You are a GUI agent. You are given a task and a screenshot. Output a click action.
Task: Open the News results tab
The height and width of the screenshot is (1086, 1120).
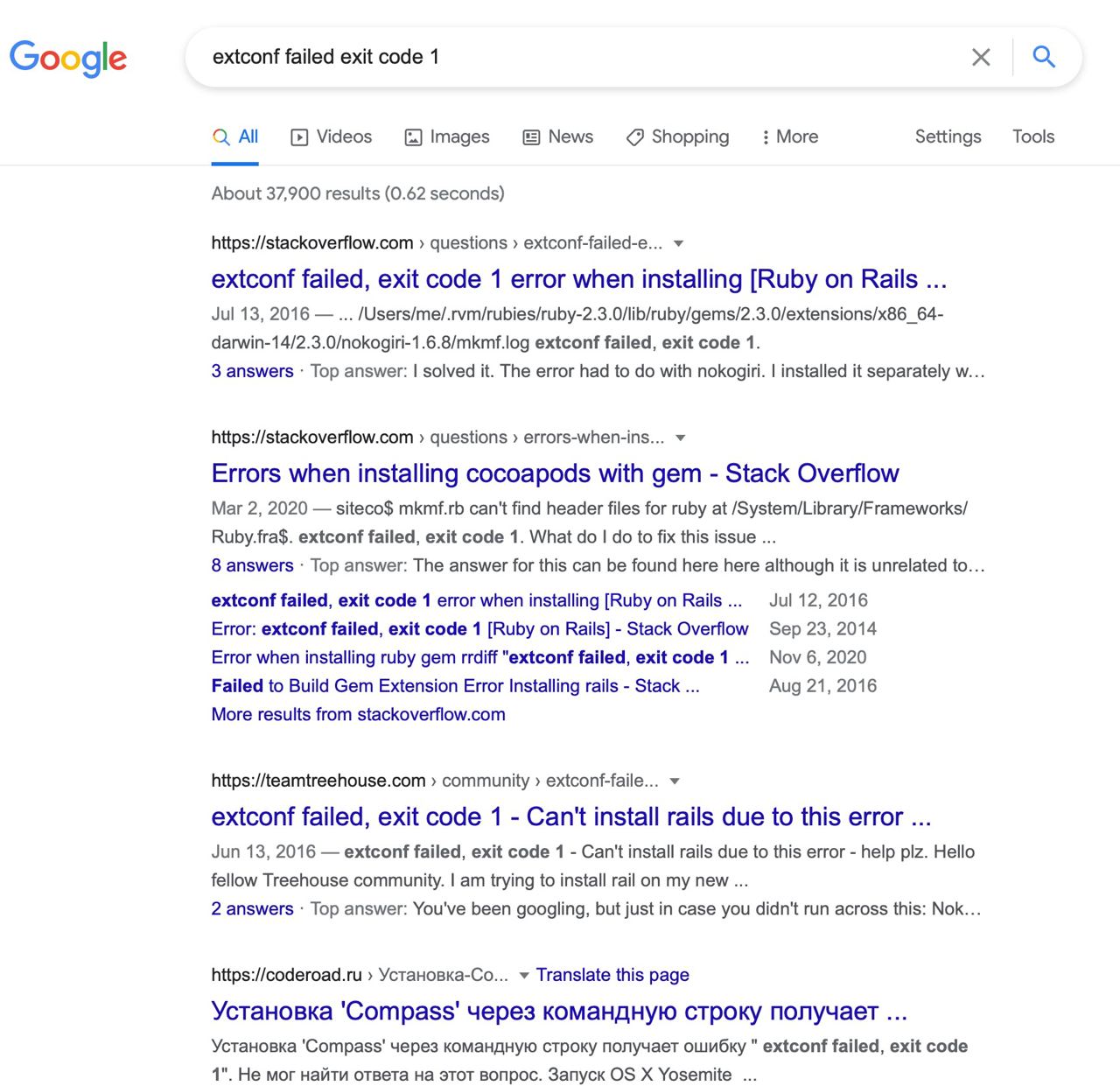(558, 137)
